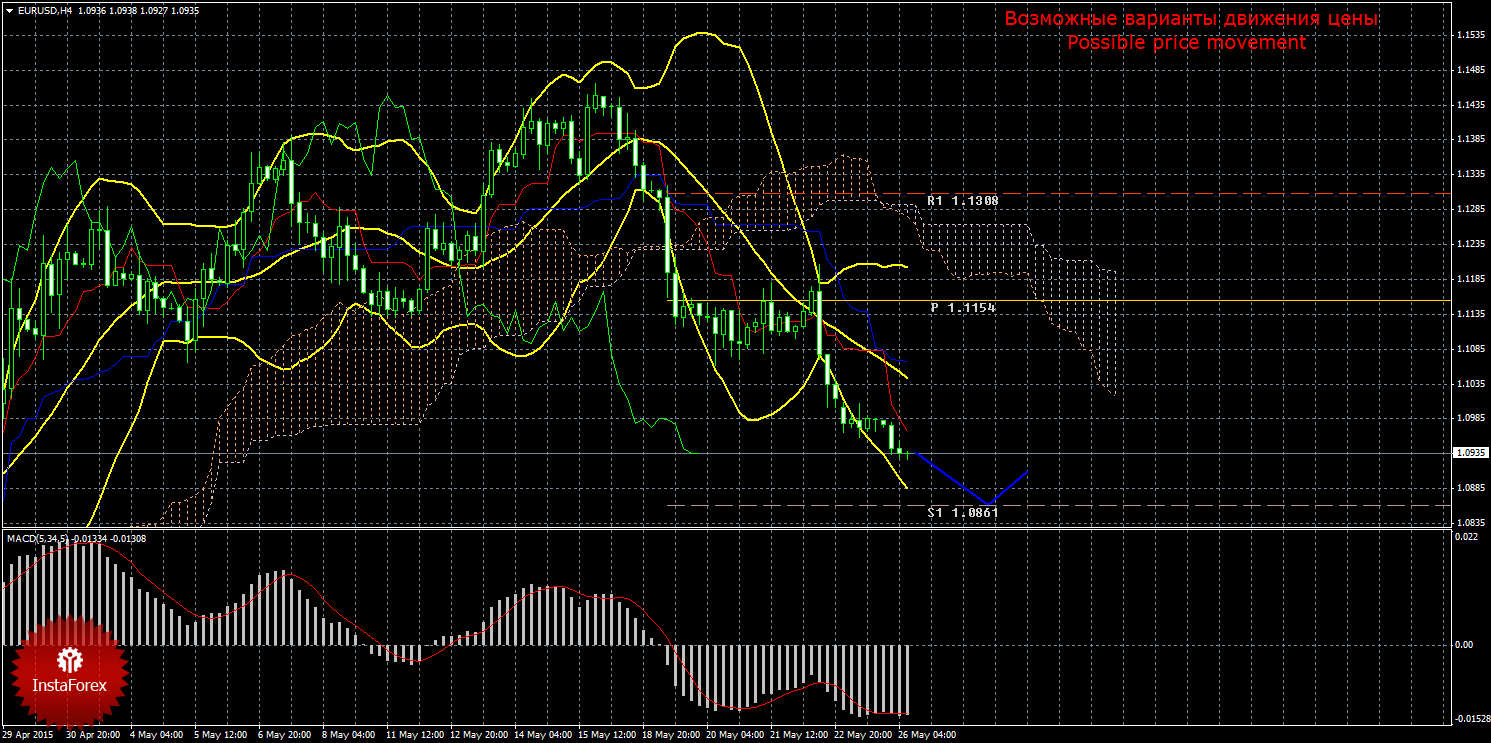Click the 18 May 20:00 time label
1491x743 pixels.
(x=669, y=735)
